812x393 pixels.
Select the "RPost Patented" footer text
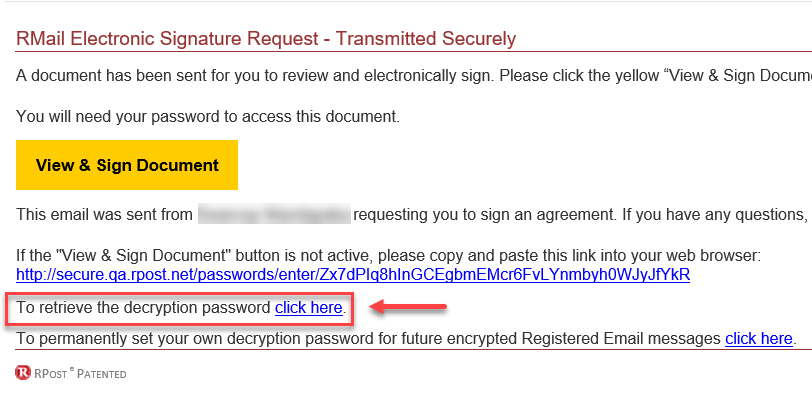click(80, 373)
